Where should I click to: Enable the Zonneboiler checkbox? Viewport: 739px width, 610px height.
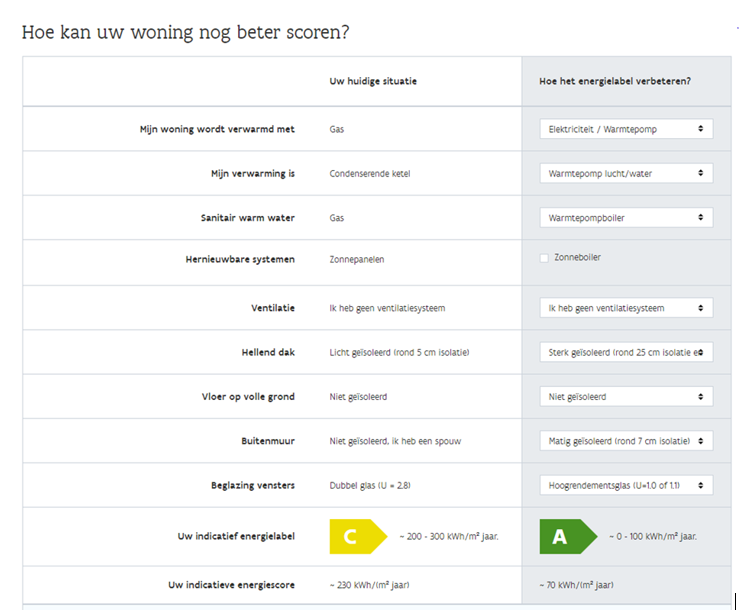[544, 258]
